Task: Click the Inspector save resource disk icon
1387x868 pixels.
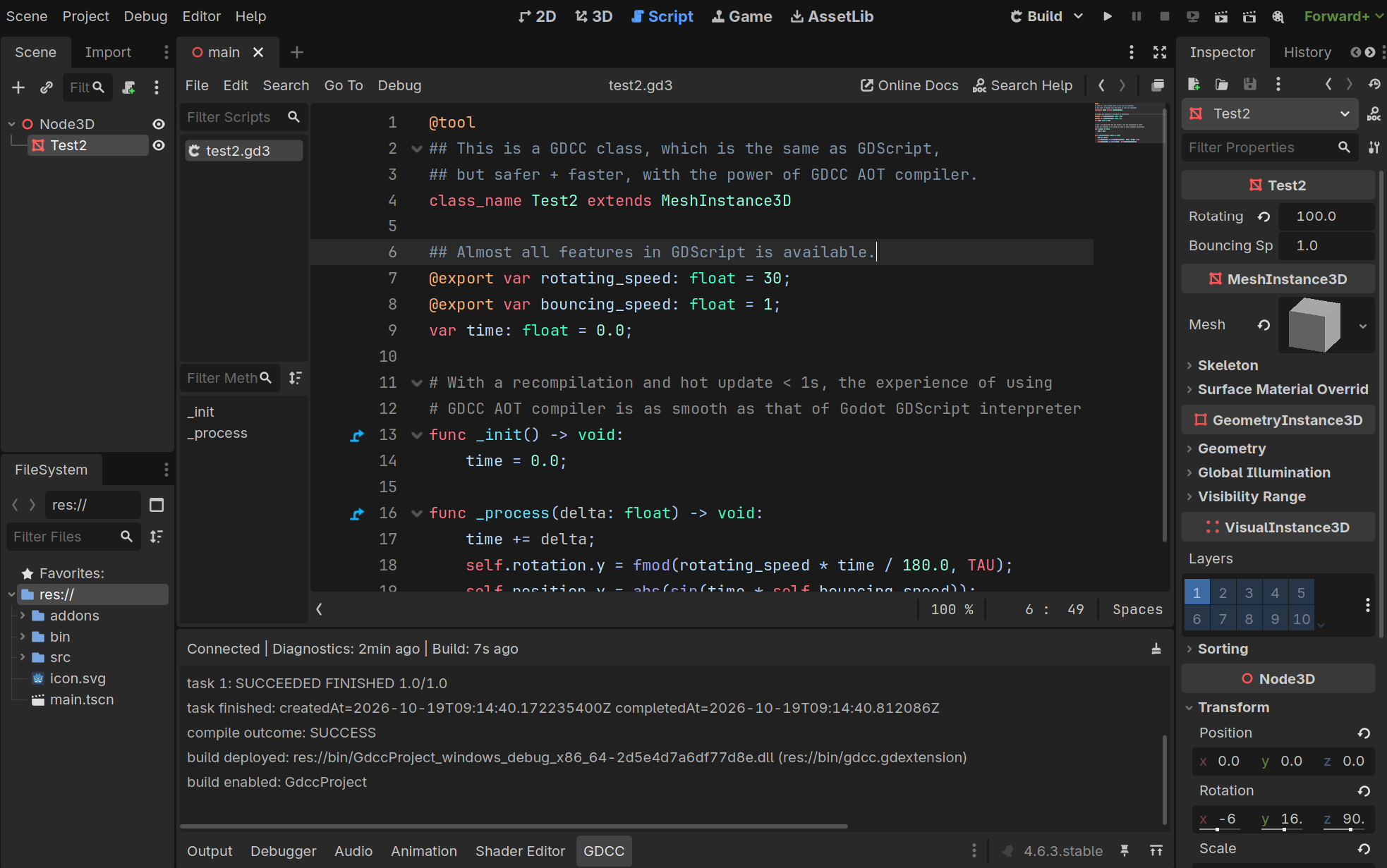Action: click(x=1250, y=85)
